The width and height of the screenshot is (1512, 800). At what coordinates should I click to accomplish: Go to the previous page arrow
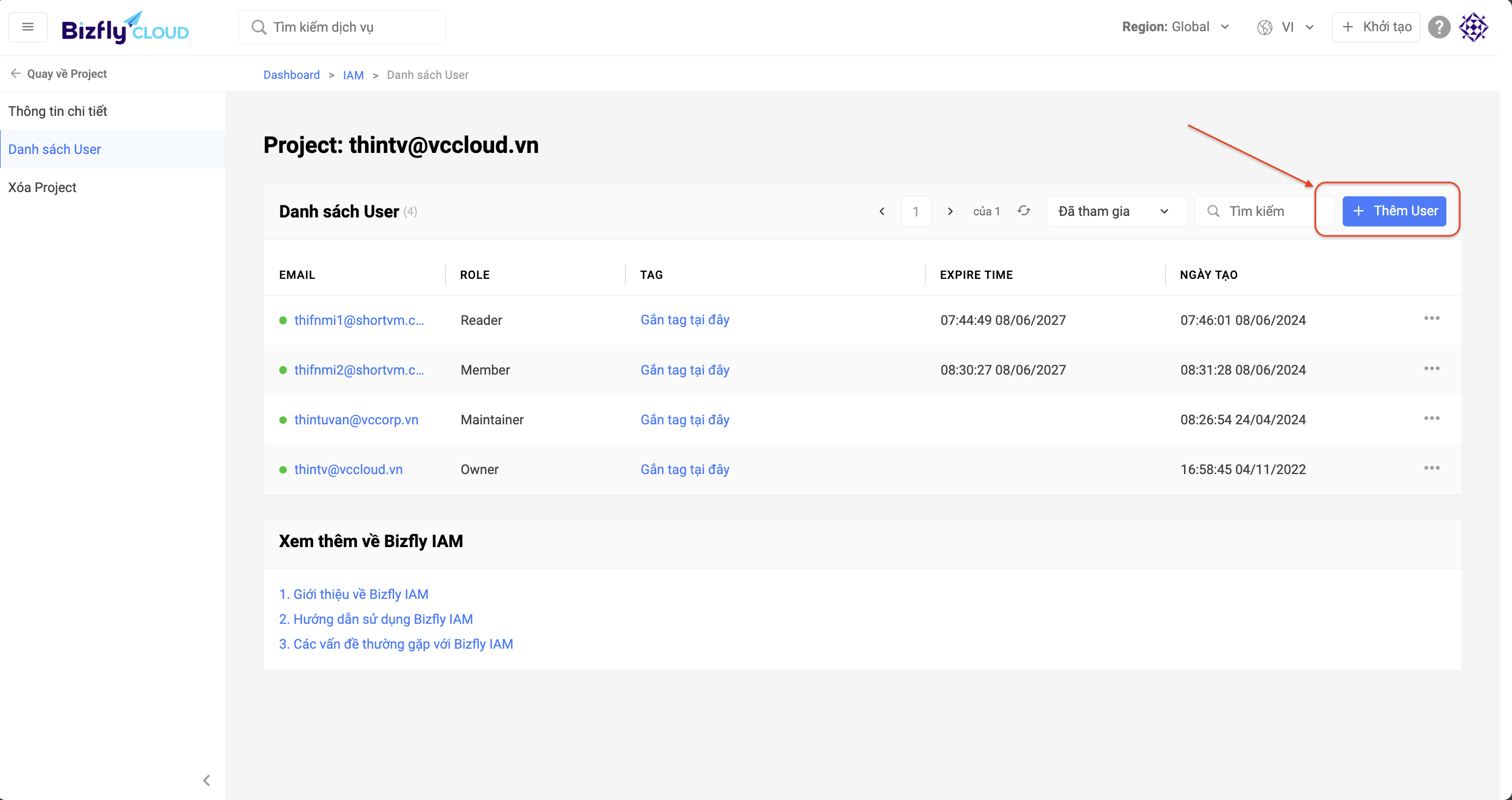881,211
